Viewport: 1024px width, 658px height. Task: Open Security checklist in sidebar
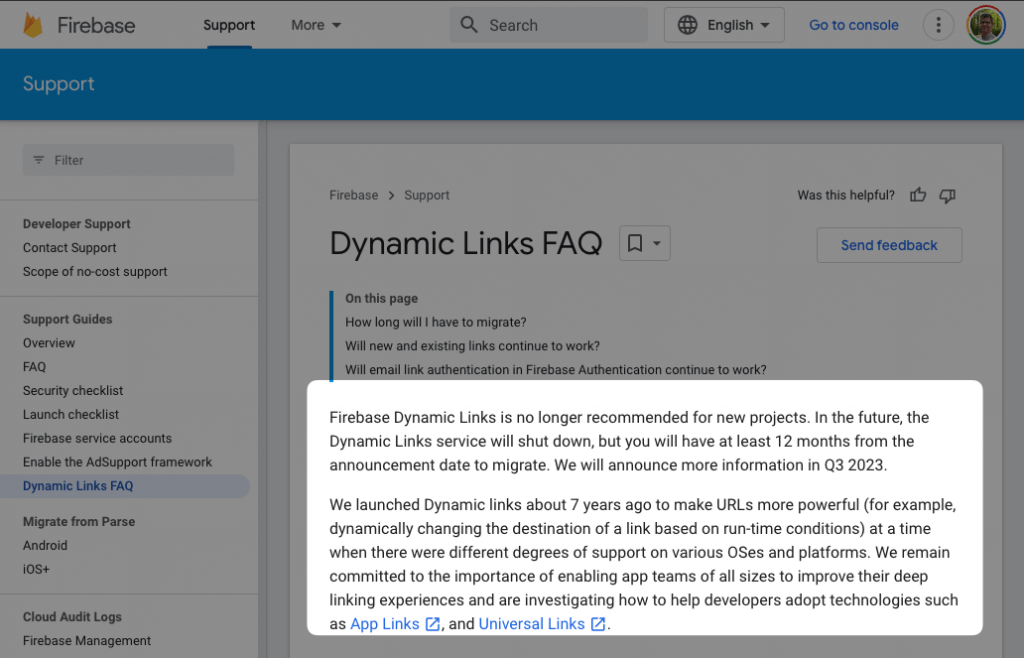pyautogui.click(x=72, y=390)
